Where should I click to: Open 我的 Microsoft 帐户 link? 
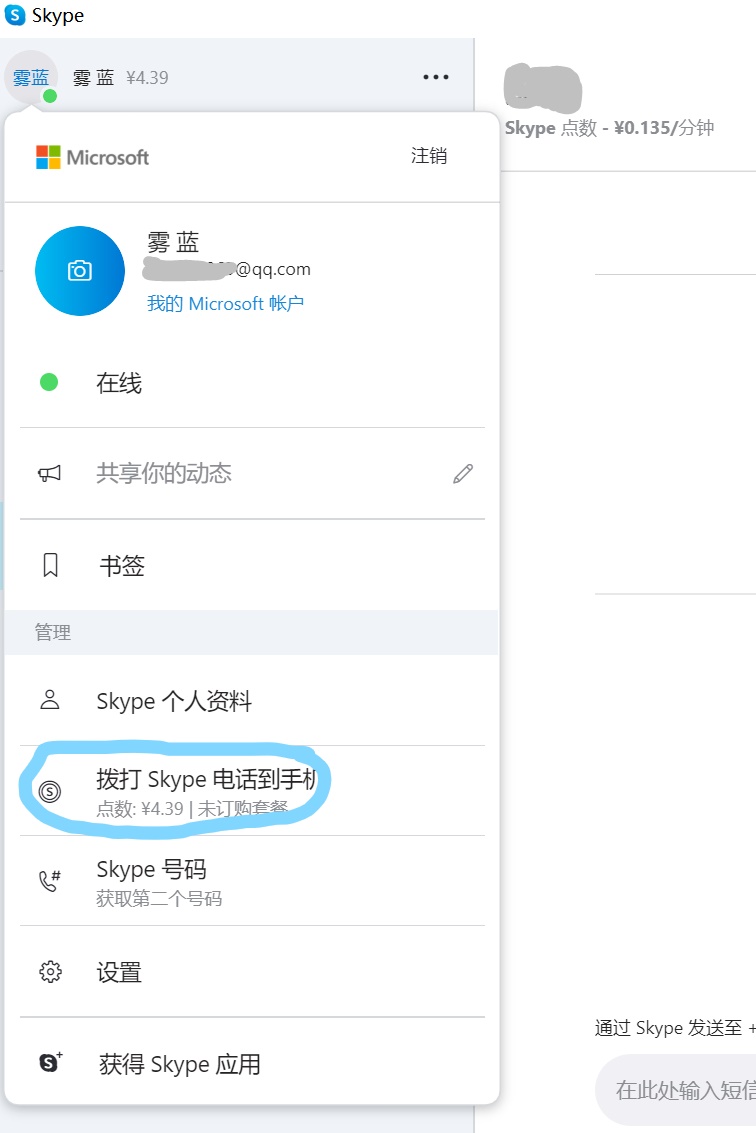[x=225, y=303]
